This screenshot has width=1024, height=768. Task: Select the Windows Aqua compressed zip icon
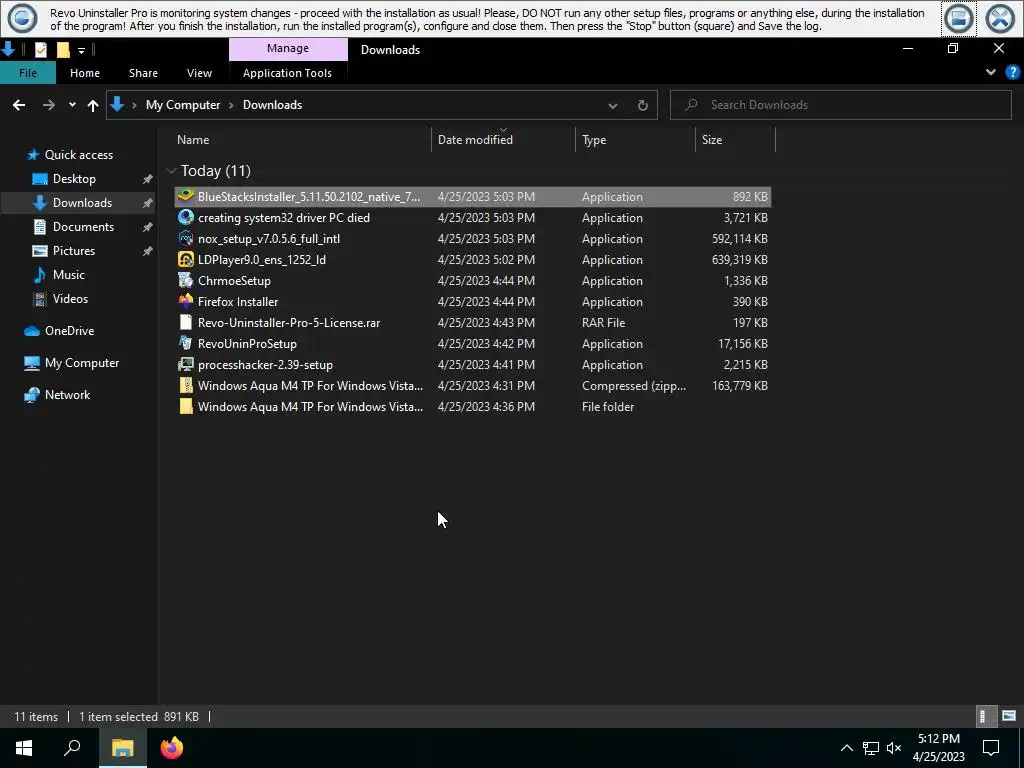click(186, 385)
